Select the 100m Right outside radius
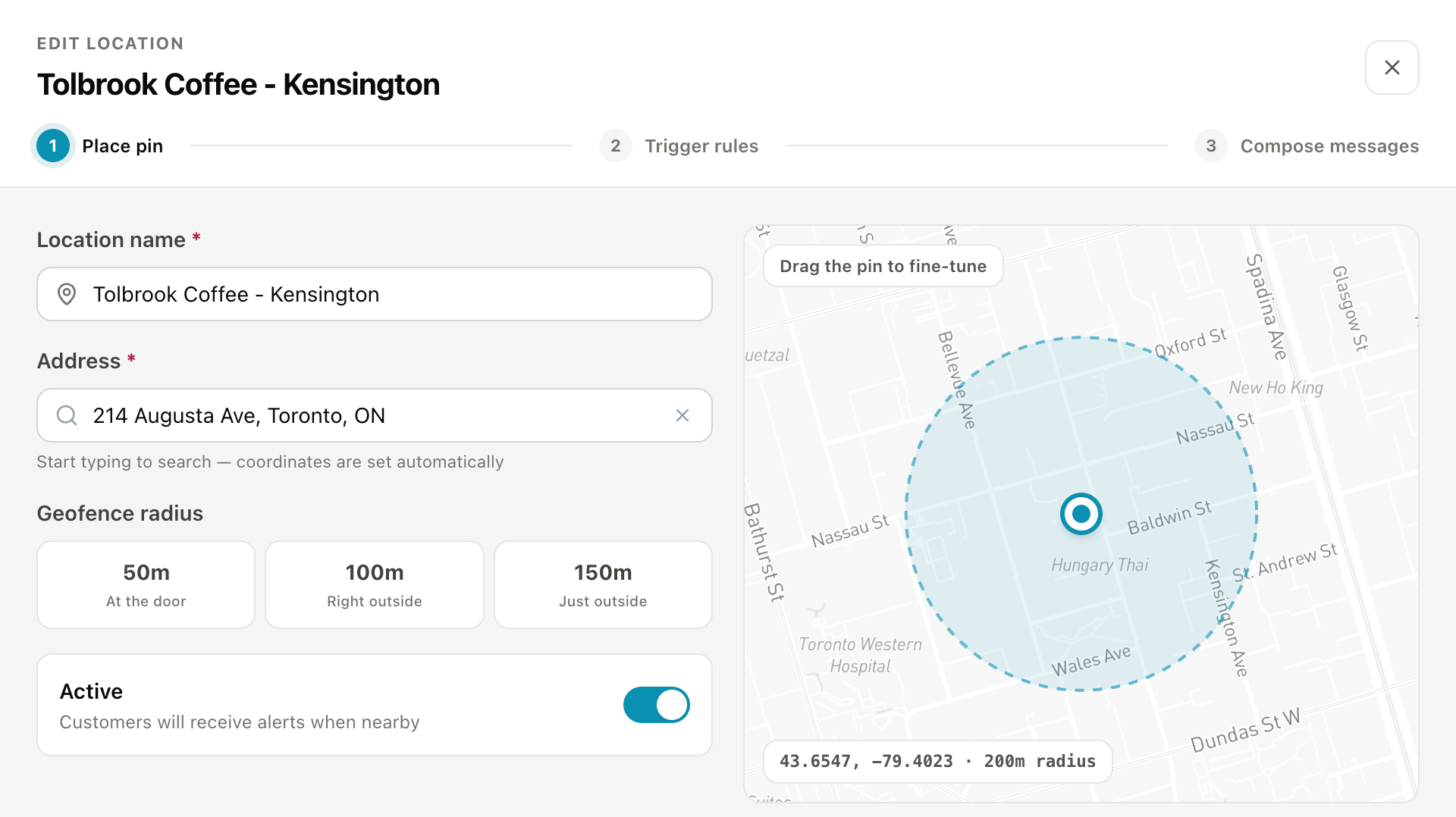The image size is (1456, 817). (375, 584)
